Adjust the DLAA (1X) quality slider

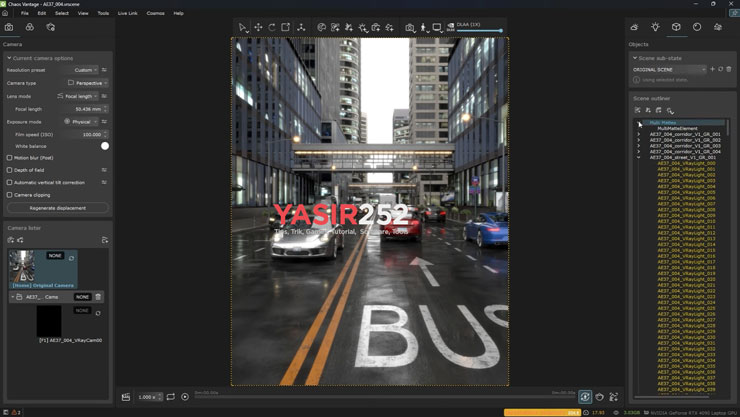coord(479,31)
